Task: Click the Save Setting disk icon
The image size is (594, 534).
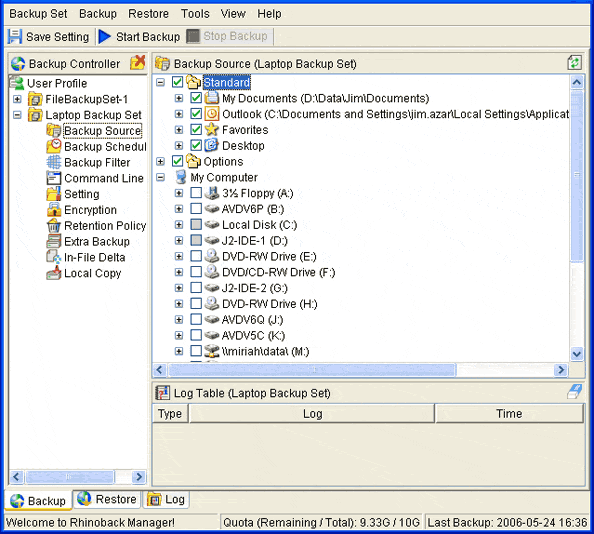Action: [14, 37]
